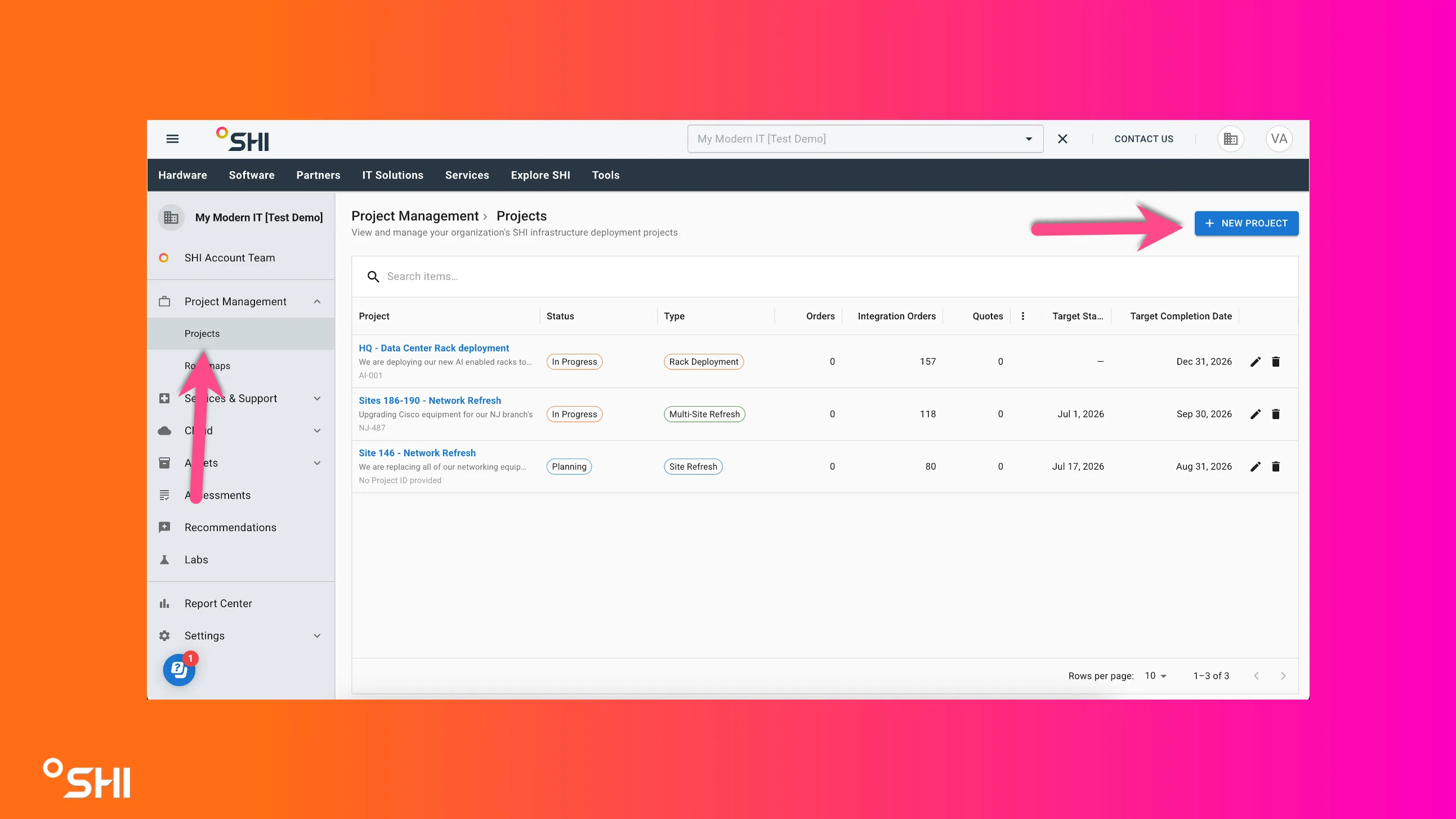Collapse the Project Management section

tap(317, 301)
